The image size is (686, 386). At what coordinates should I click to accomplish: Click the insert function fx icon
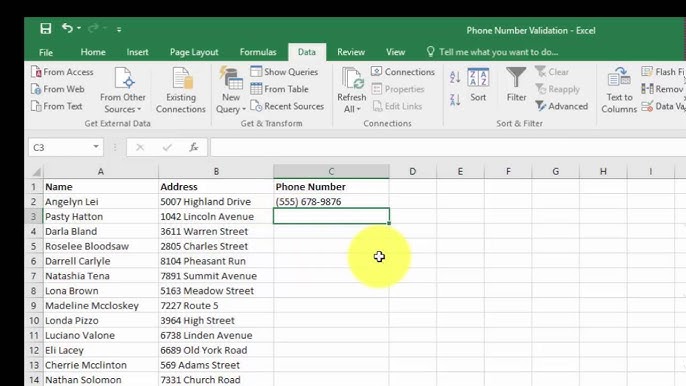point(194,147)
